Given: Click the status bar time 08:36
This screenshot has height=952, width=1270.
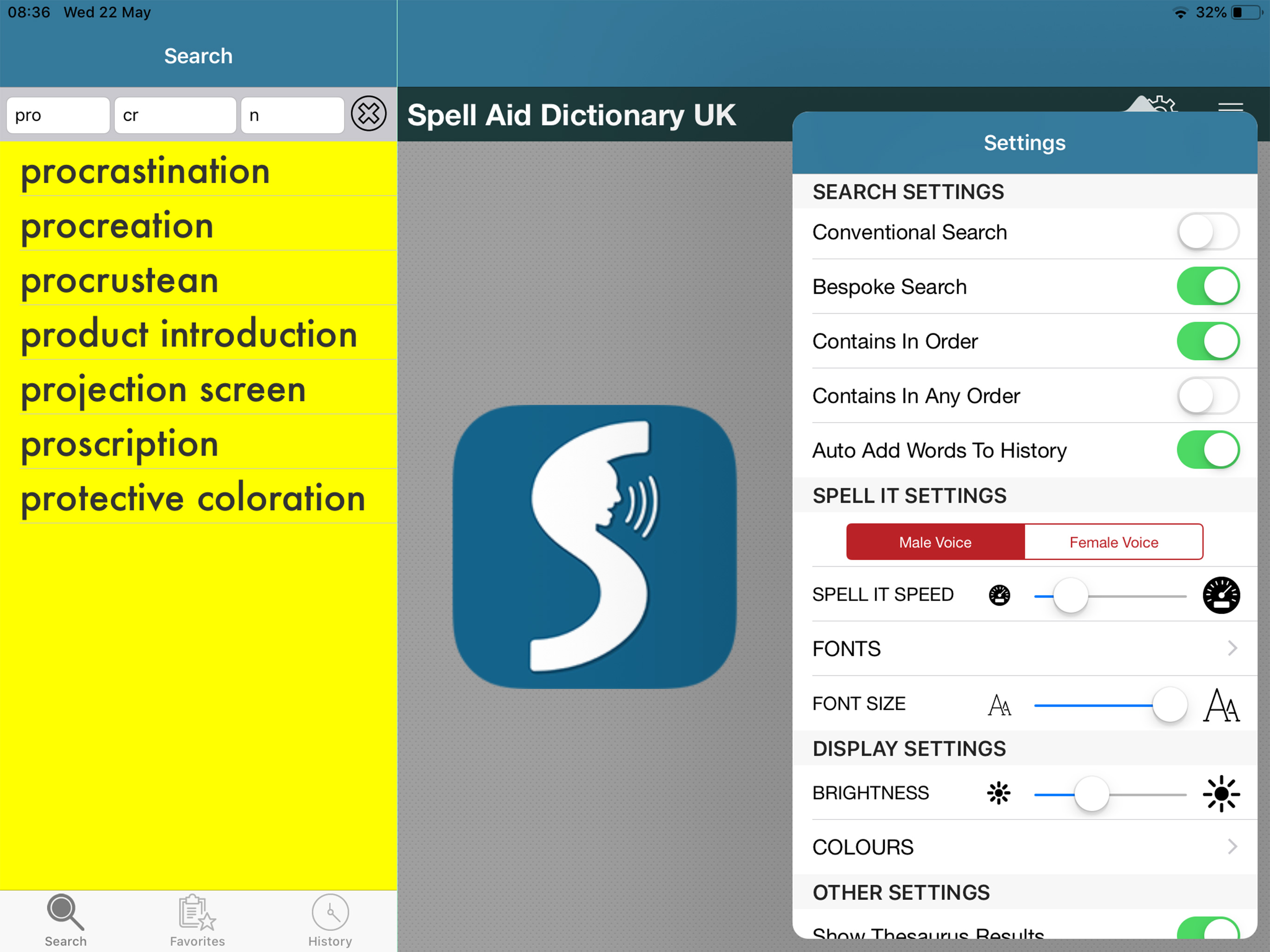Looking at the screenshot, I should 29,12.
